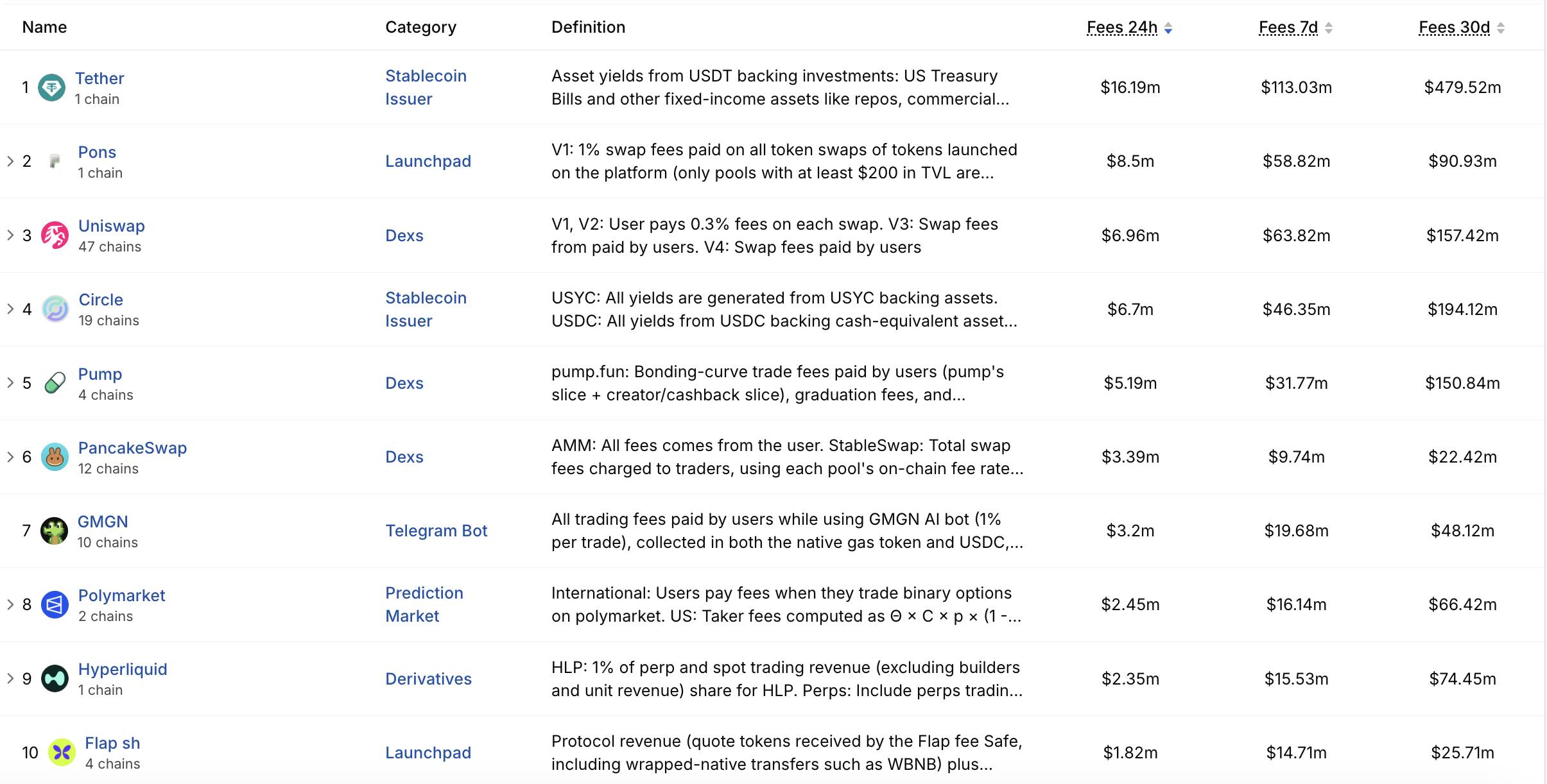This screenshot has height=784, width=1547.
Task: Open the Tether protocol link
Action: pyautogui.click(x=99, y=78)
